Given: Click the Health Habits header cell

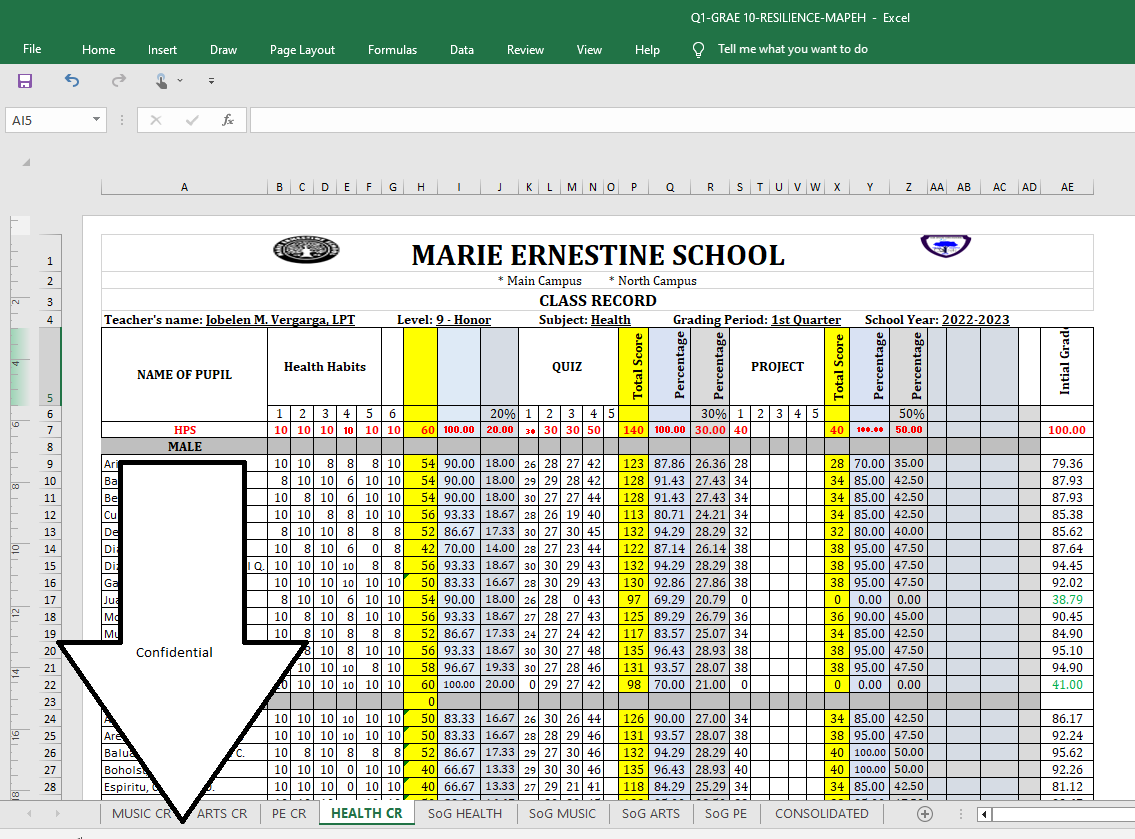Looking at the screenshot, I should point(324,366).
